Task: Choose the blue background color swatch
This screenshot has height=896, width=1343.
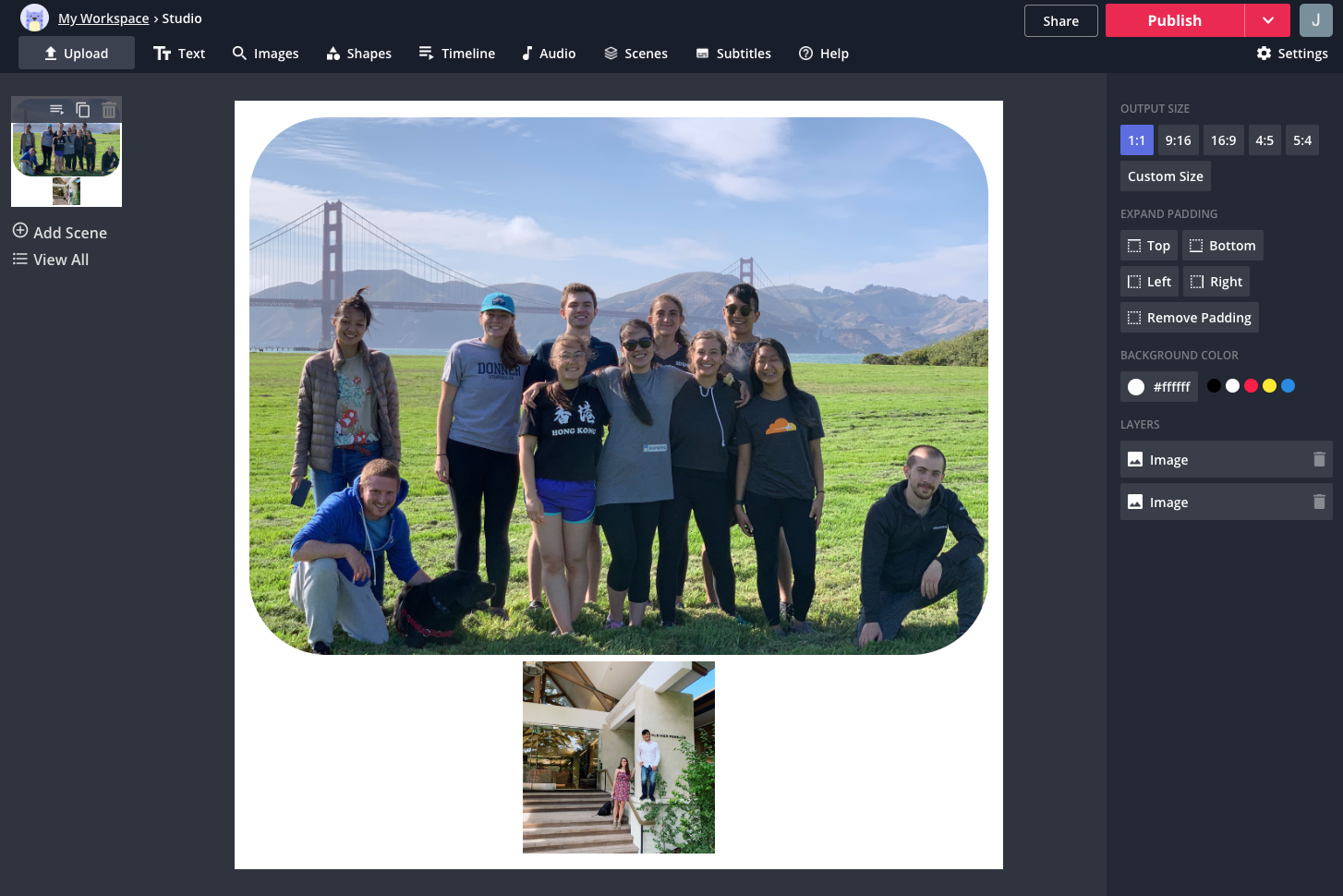Action: pyautogui.click(x=1288, y=386)
